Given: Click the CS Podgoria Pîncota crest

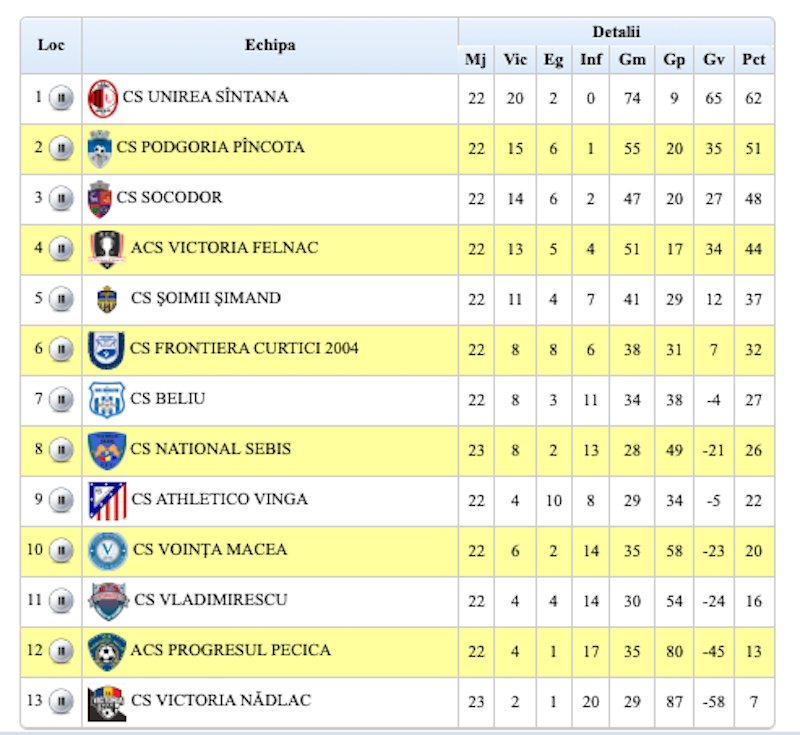Looking at the screenshot, I should click(100, 149).
